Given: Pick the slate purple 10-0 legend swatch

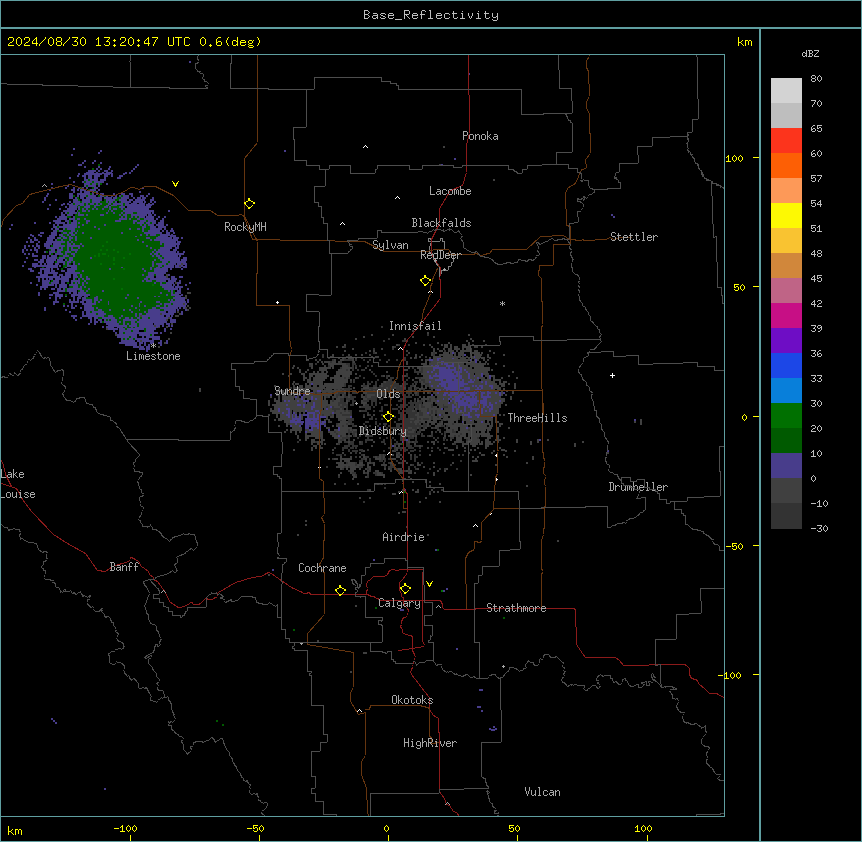Looking at the screenshot, I should [786, 466].
